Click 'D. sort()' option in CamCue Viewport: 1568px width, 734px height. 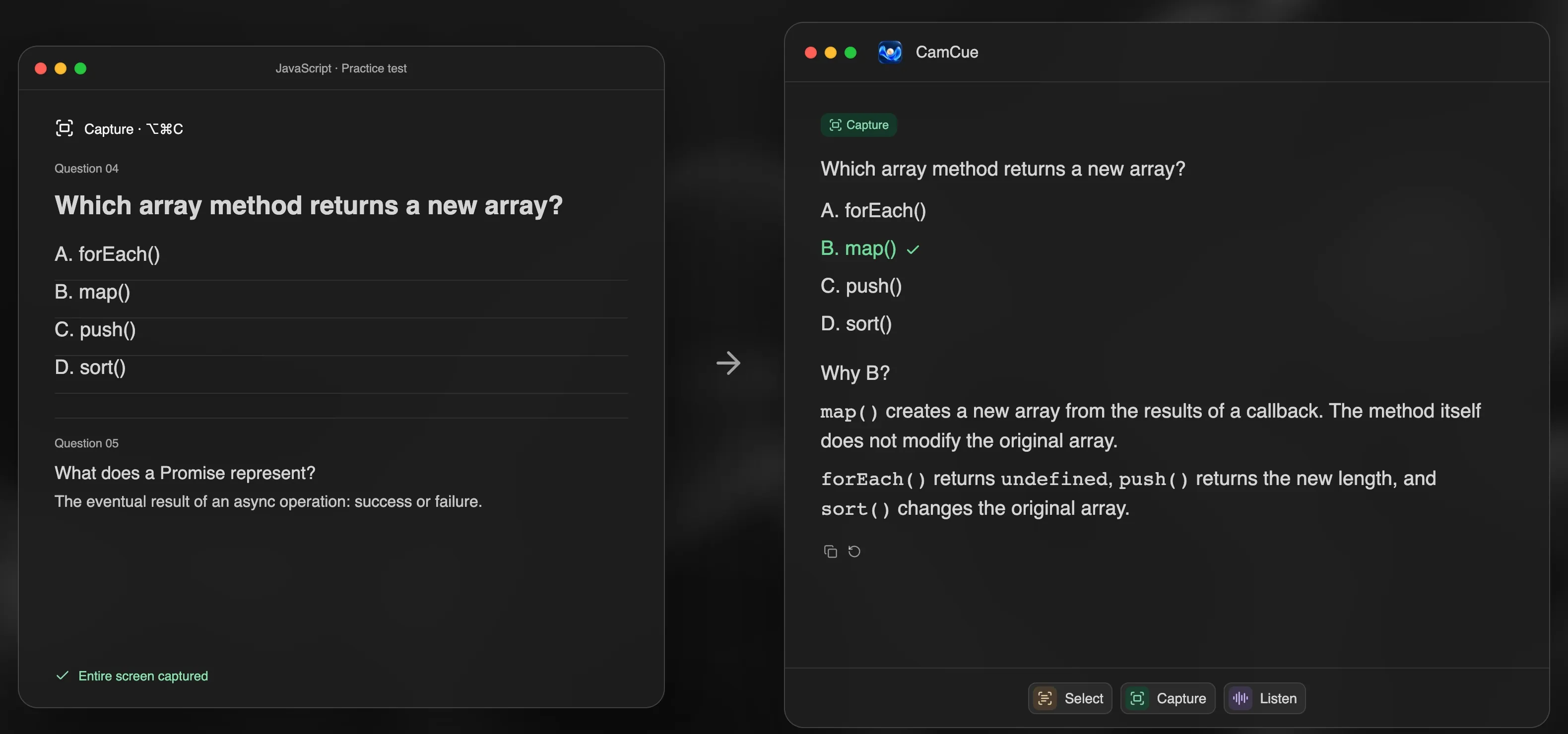tap(856, 324)
